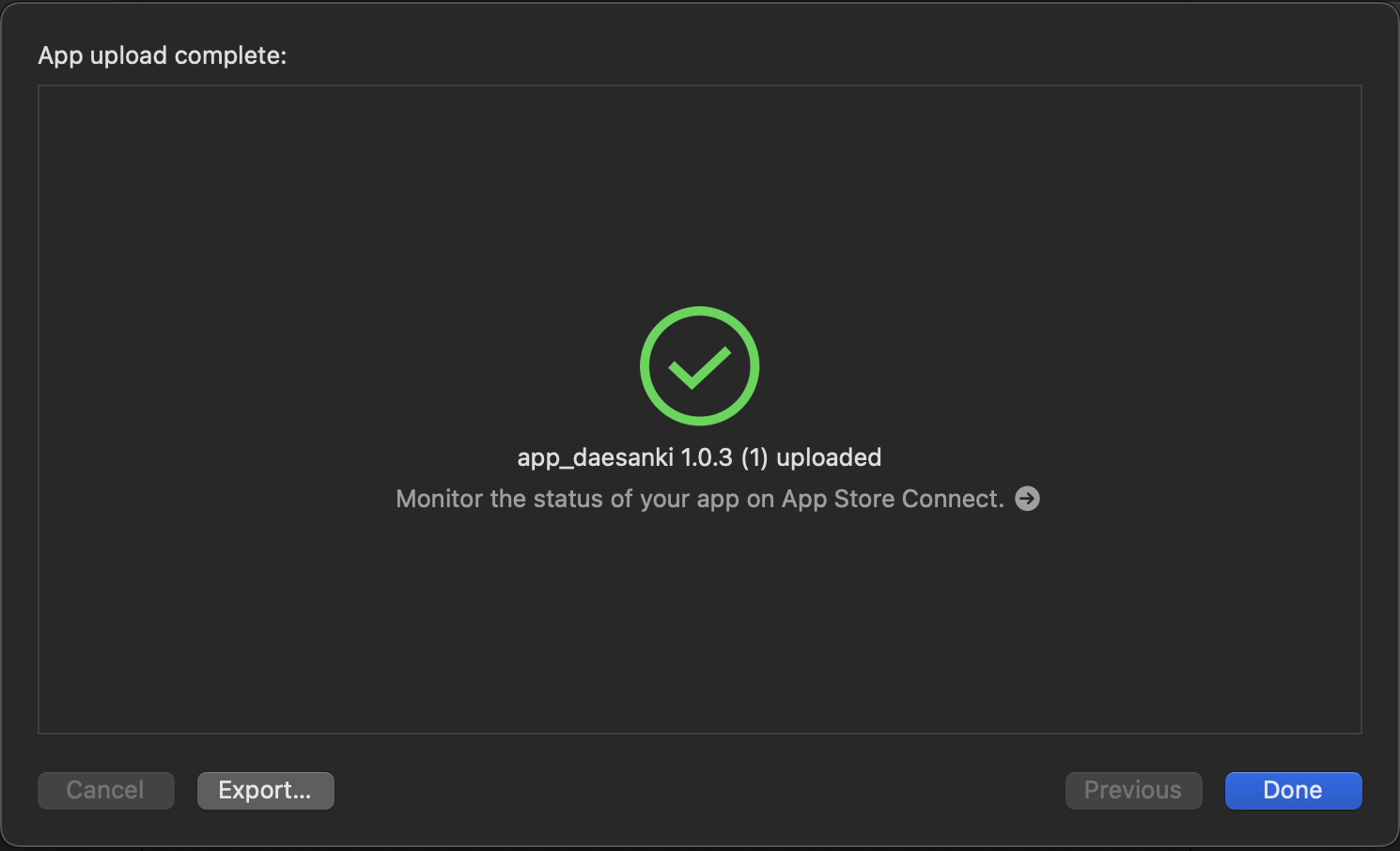Image resolution: width=1400 pixels, height=851 pixels.
Task: Click the green upload success checkmark
Action: coord(700,365)
